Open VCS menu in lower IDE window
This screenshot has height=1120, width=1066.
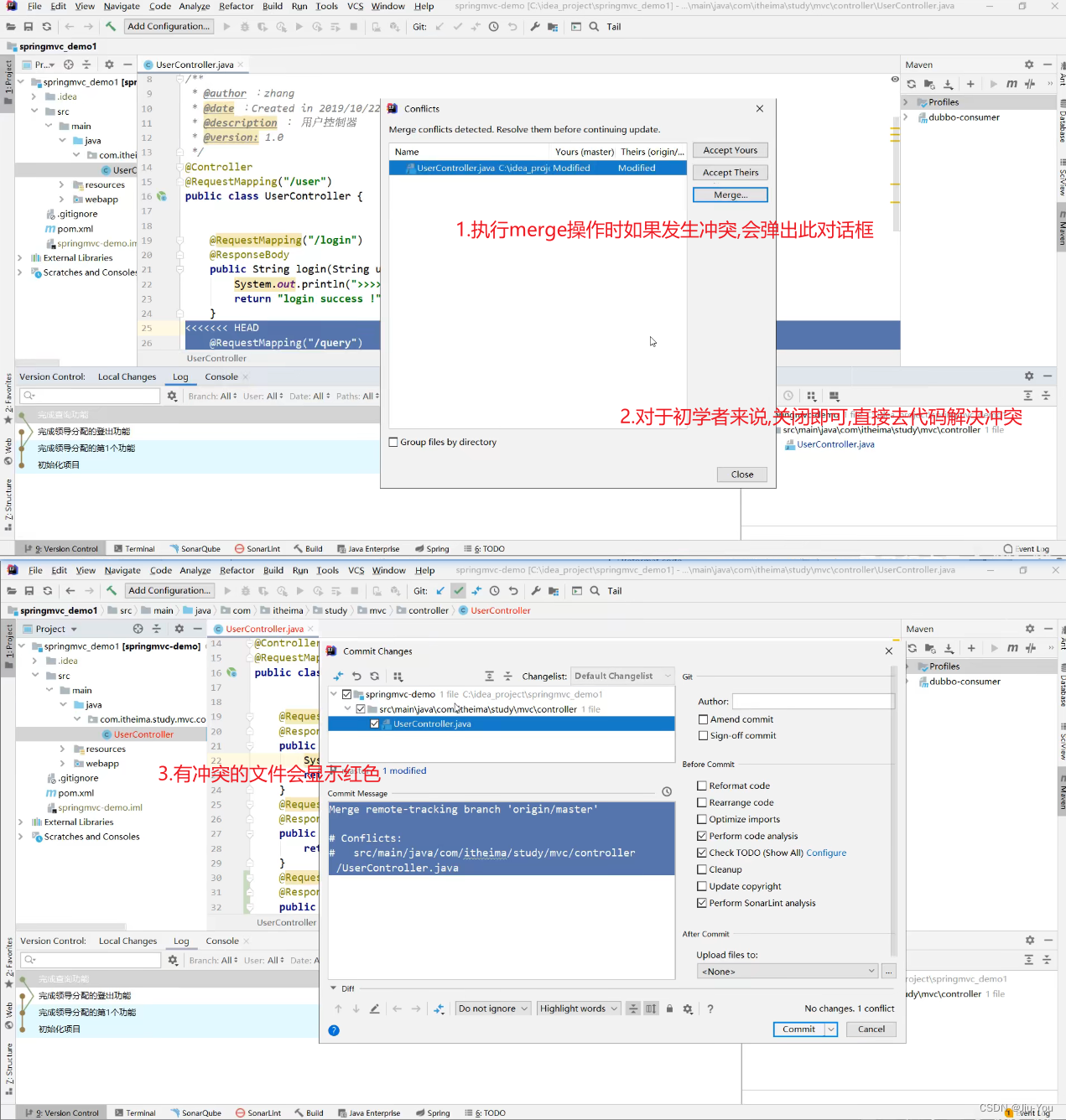coord(356,570)
